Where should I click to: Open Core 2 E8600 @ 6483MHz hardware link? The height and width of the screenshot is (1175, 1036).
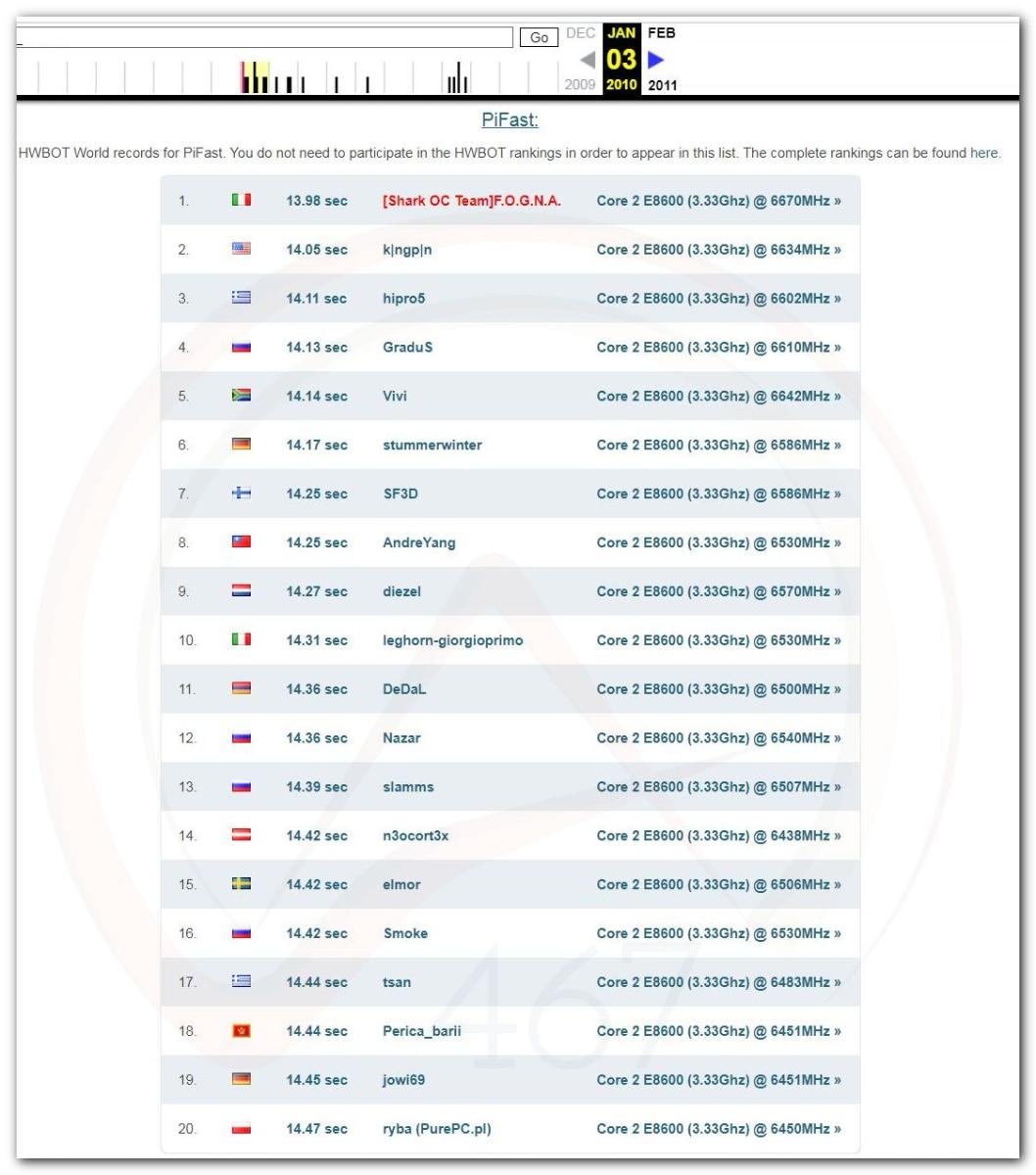pos(719,982)
